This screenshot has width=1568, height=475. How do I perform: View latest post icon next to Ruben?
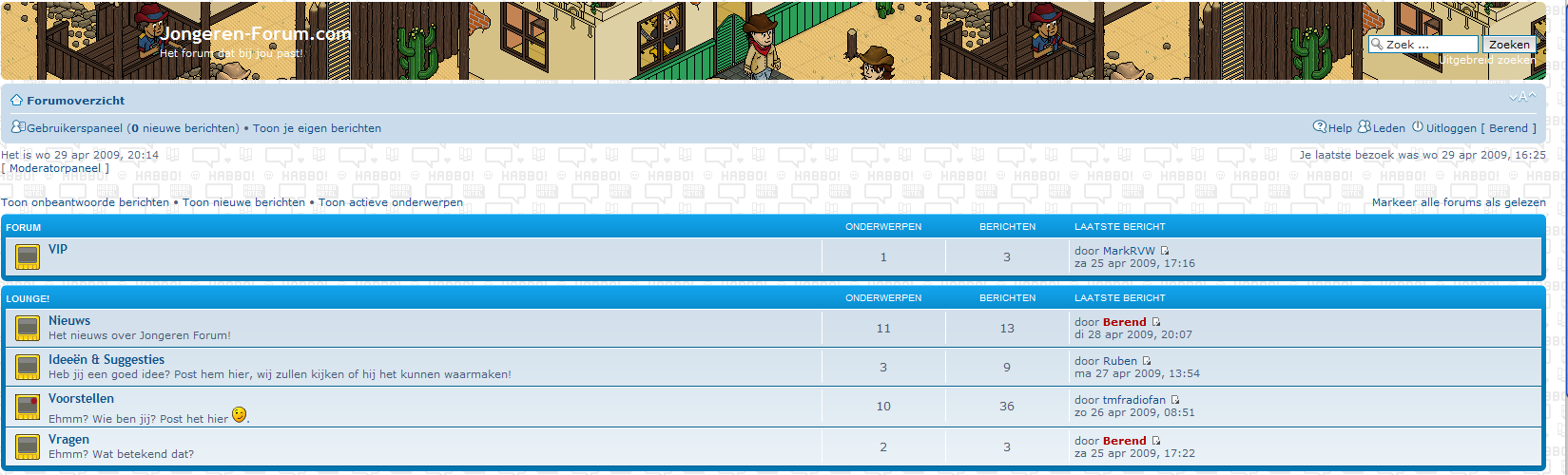point(1147,361)
